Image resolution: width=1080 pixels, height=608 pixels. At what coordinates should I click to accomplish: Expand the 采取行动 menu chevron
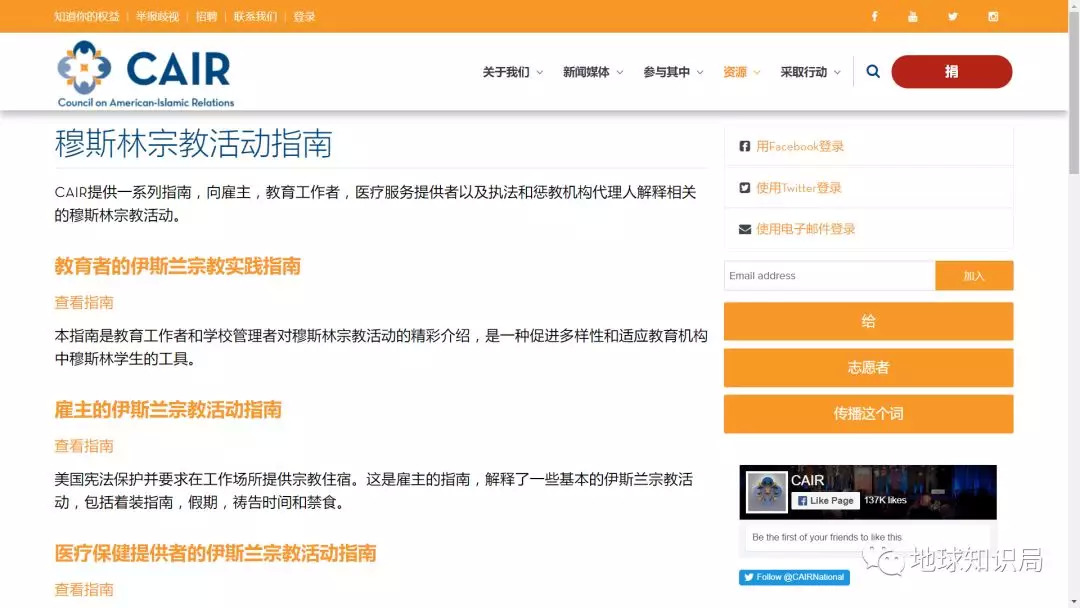(x=838, y=72)
